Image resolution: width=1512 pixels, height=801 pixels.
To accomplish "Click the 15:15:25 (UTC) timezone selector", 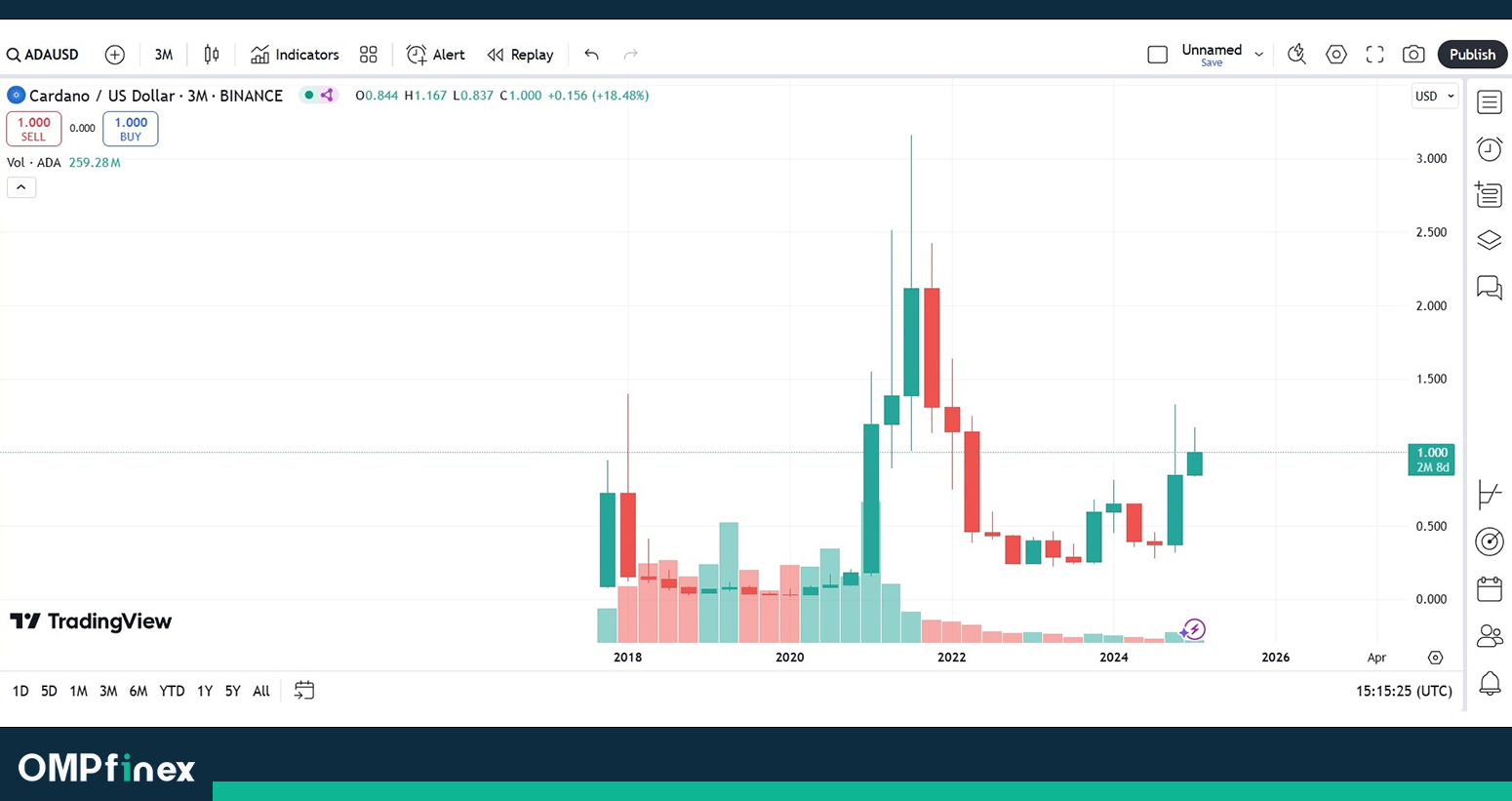I will pos(1404,691).
